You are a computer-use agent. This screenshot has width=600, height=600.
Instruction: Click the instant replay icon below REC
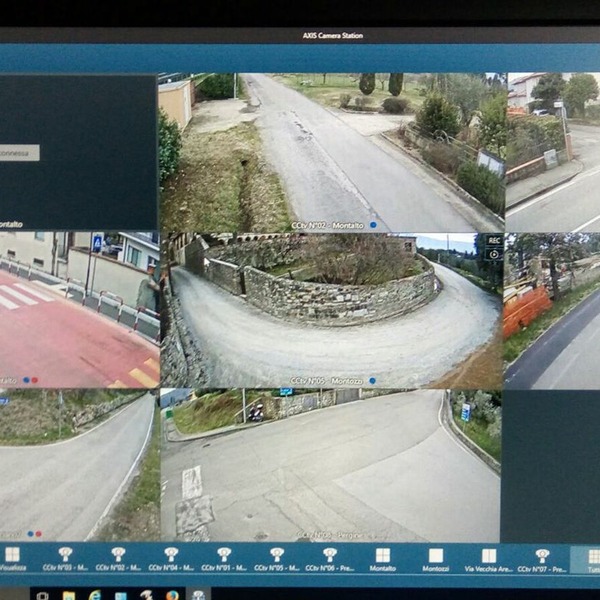(494, 254)
